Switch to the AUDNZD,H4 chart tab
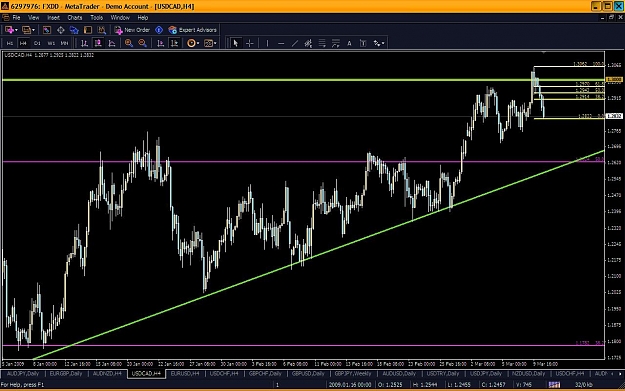The height and width of the screenshot is (391, 625). (107, 374)
